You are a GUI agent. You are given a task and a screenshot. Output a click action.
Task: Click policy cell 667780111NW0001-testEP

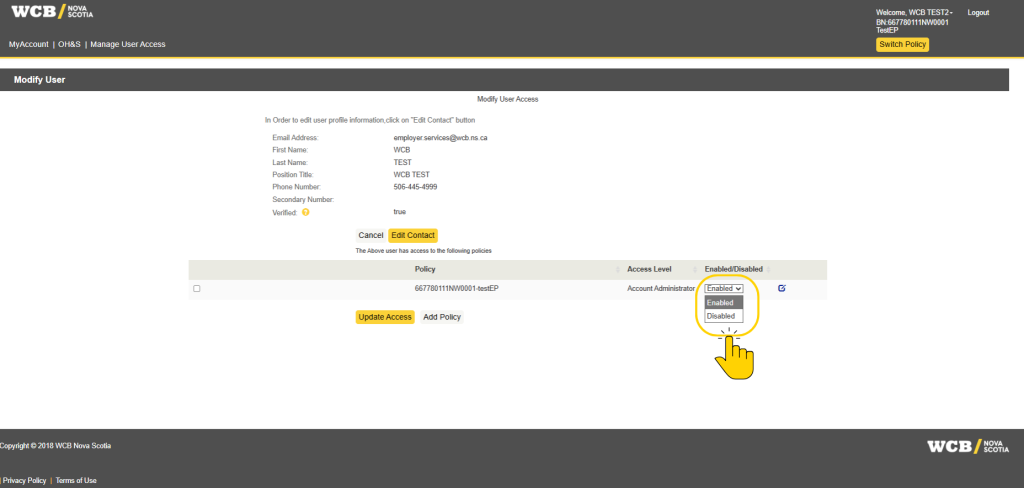[x=457, y=288]
